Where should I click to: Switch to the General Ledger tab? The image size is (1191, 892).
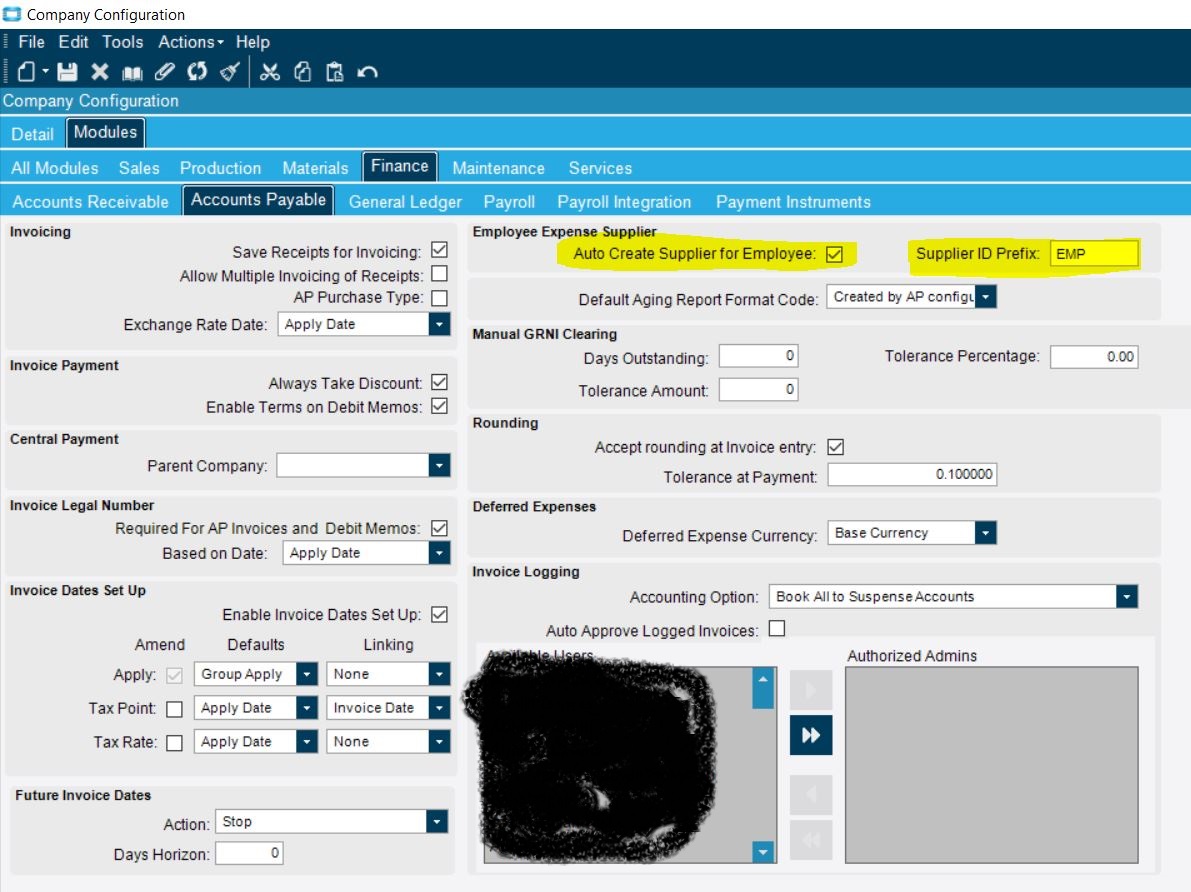[x=405, y=202]
